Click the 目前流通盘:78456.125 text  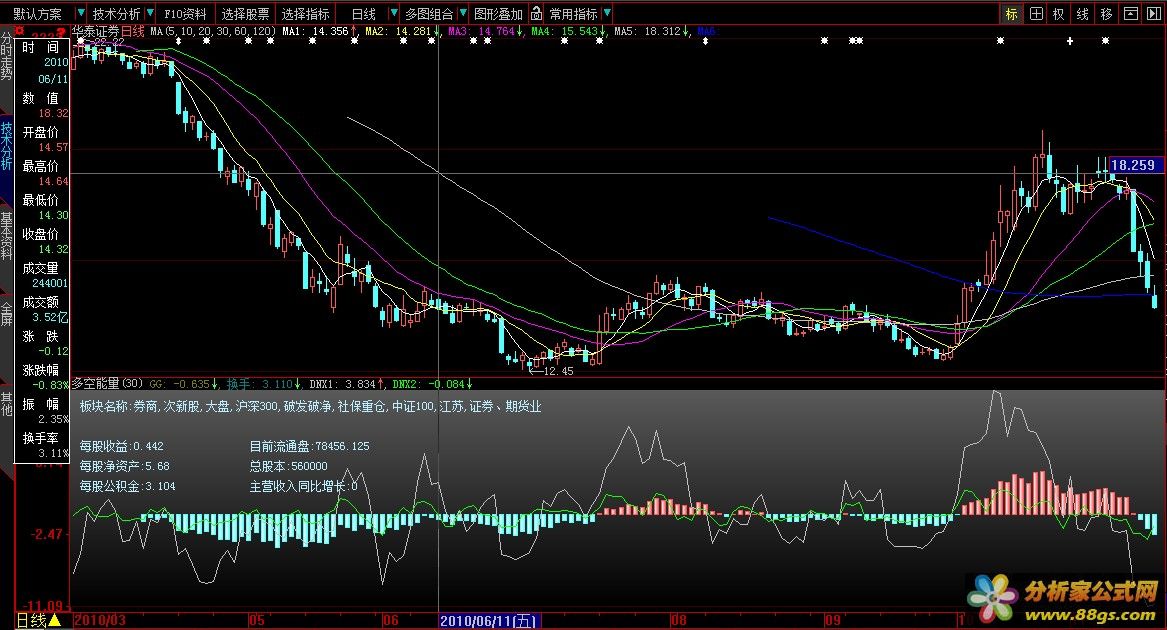pos(309,446)
